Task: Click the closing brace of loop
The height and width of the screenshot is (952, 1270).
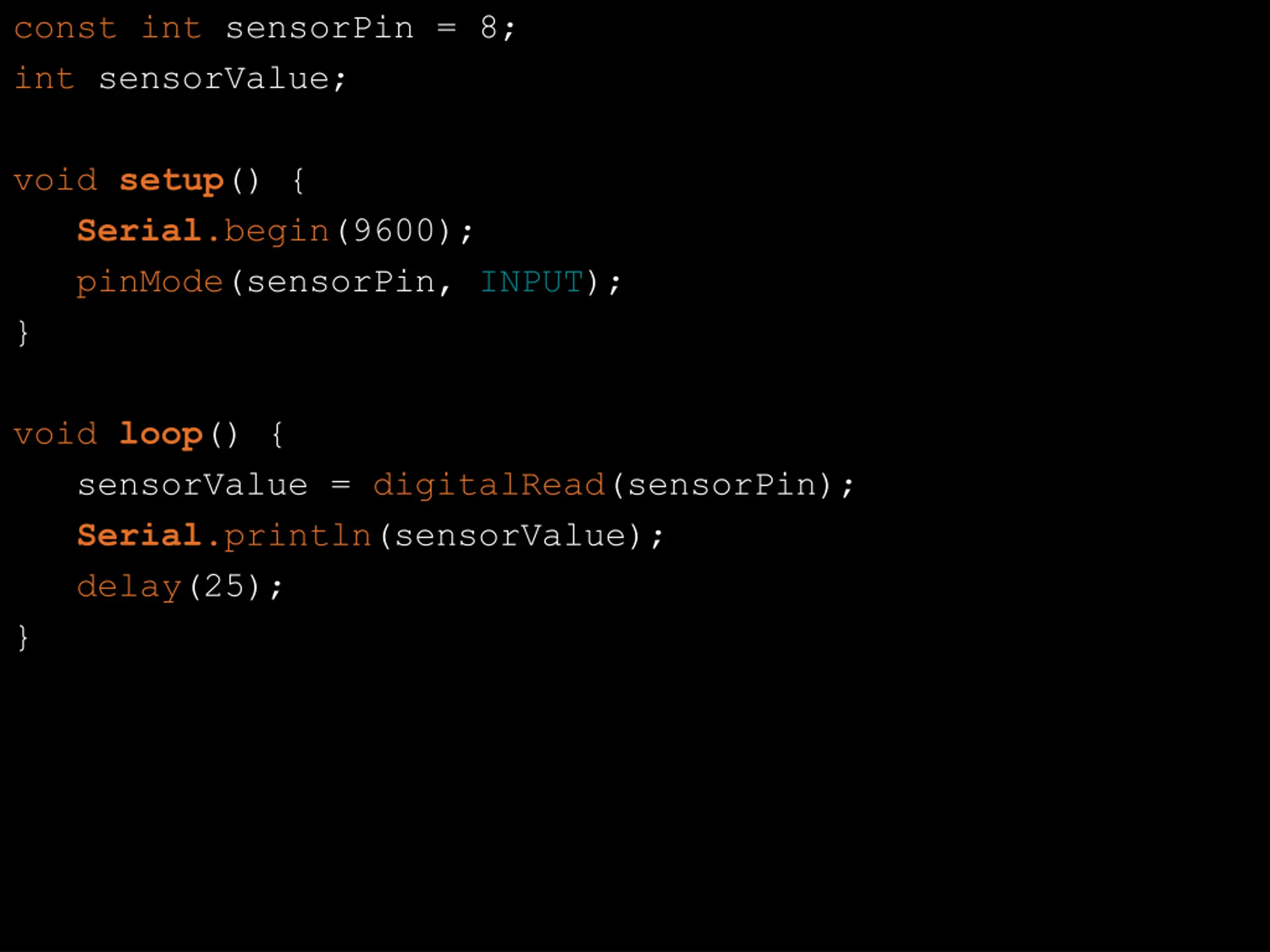Action: click(23, 638)
